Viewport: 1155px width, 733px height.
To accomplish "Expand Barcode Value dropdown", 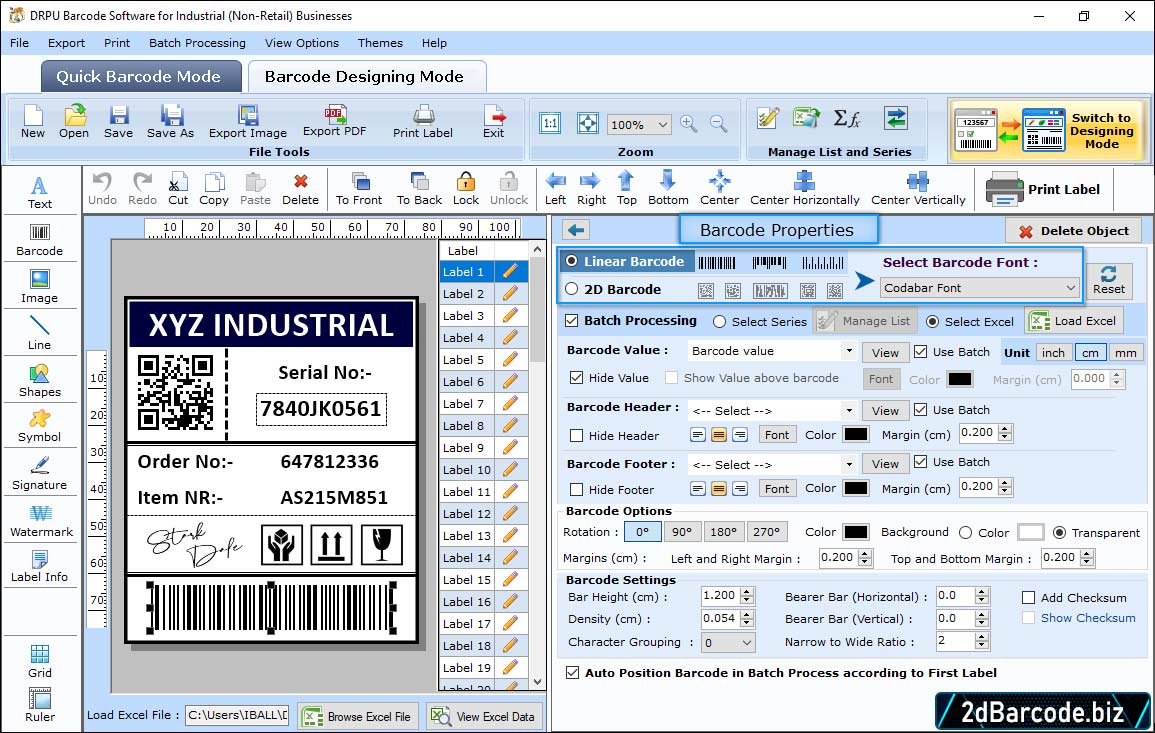I will pyautogui.click(x=849, y=351).
